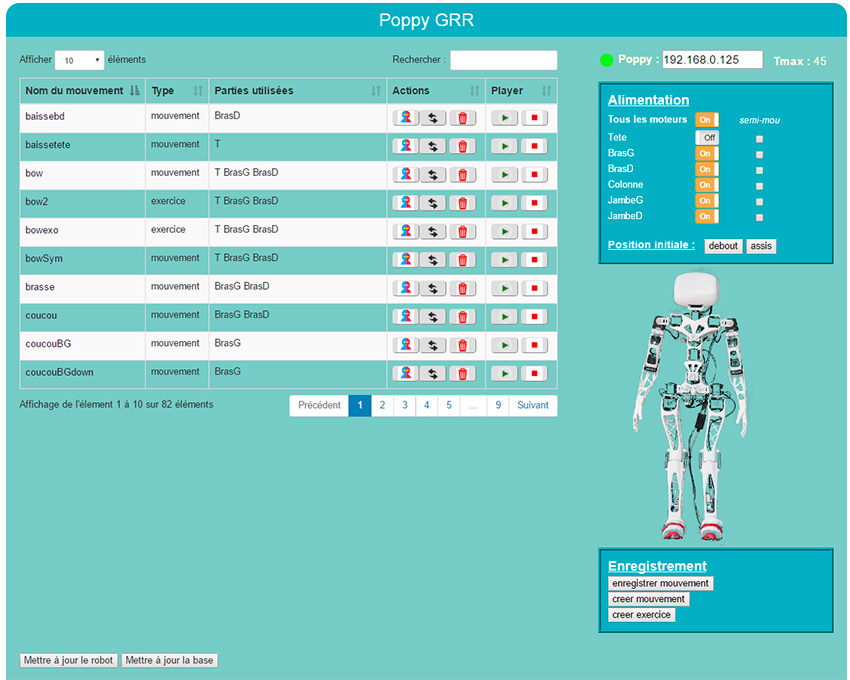Go to page 3
This screenshot has height=680, width=850.
(404, 405)
